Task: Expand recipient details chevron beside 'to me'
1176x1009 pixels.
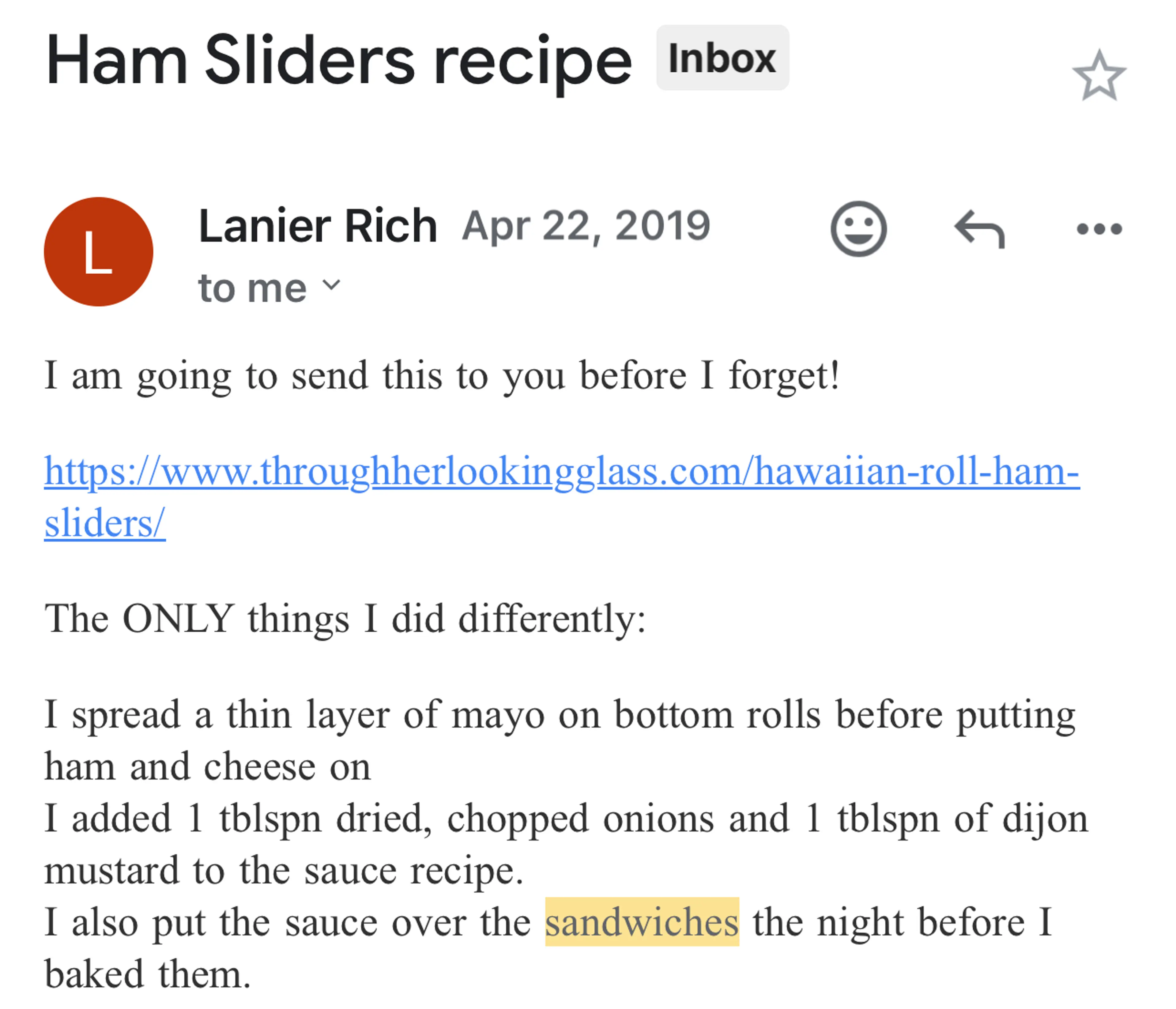Action: [331, 284]
